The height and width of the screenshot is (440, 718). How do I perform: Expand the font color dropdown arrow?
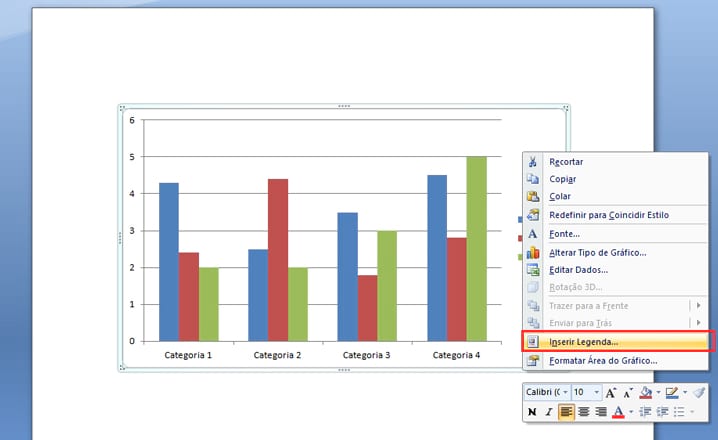[630, 412]
